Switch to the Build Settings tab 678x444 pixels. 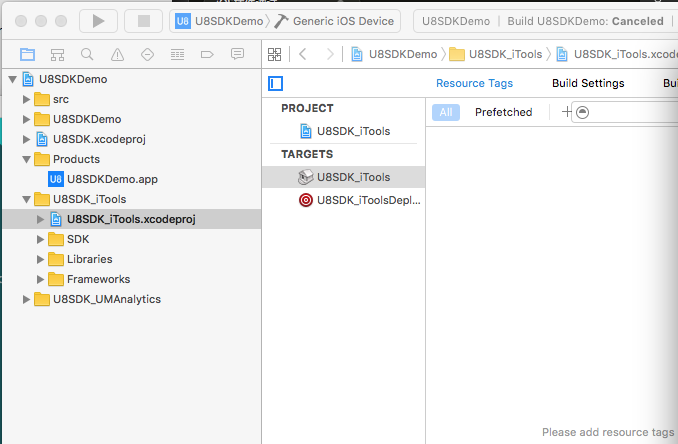[x=588, y=83]
